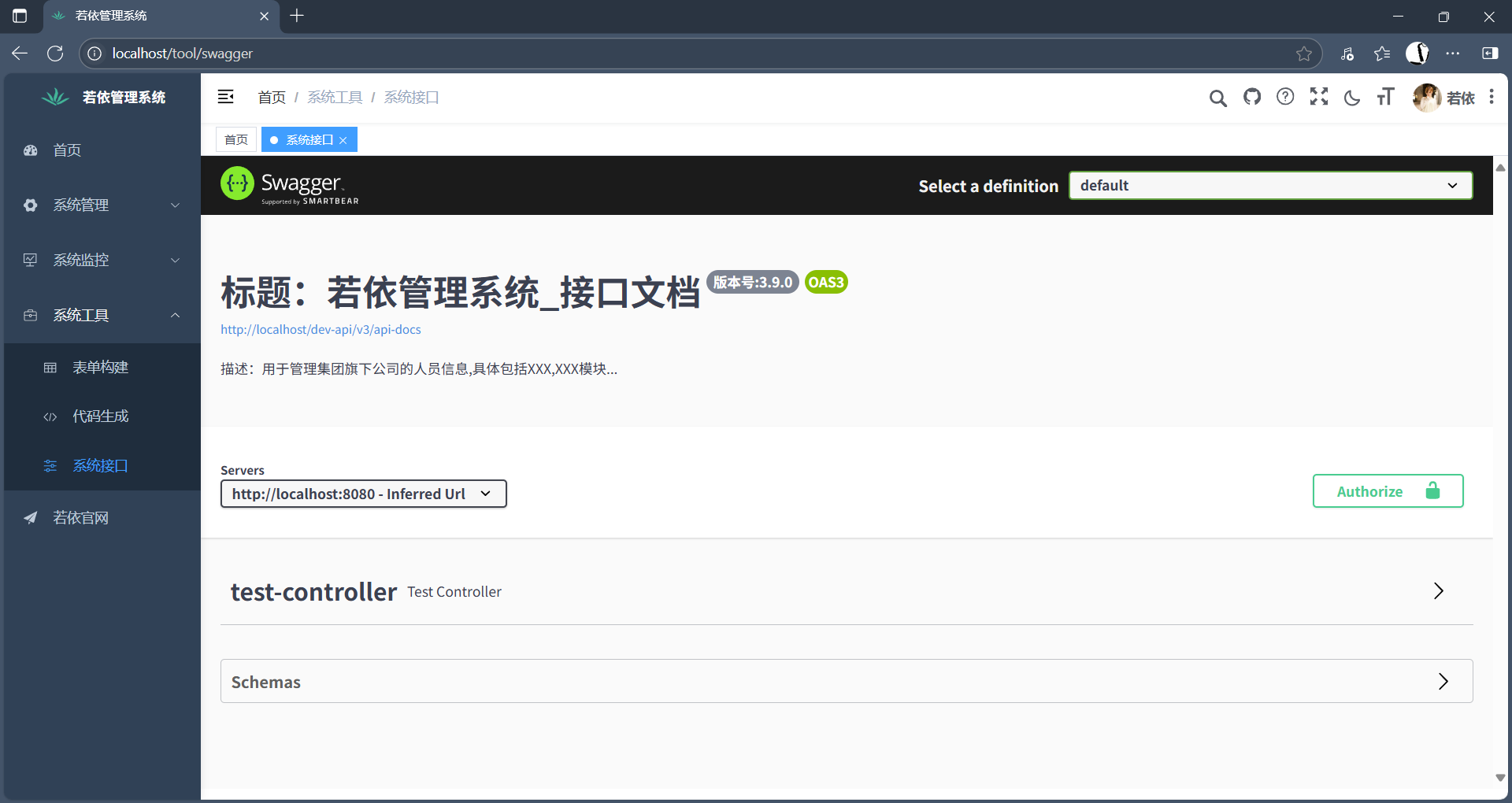The image size is (1512, 803).
Task: Toggle fullscreen mode icon
Action: 1319,97
